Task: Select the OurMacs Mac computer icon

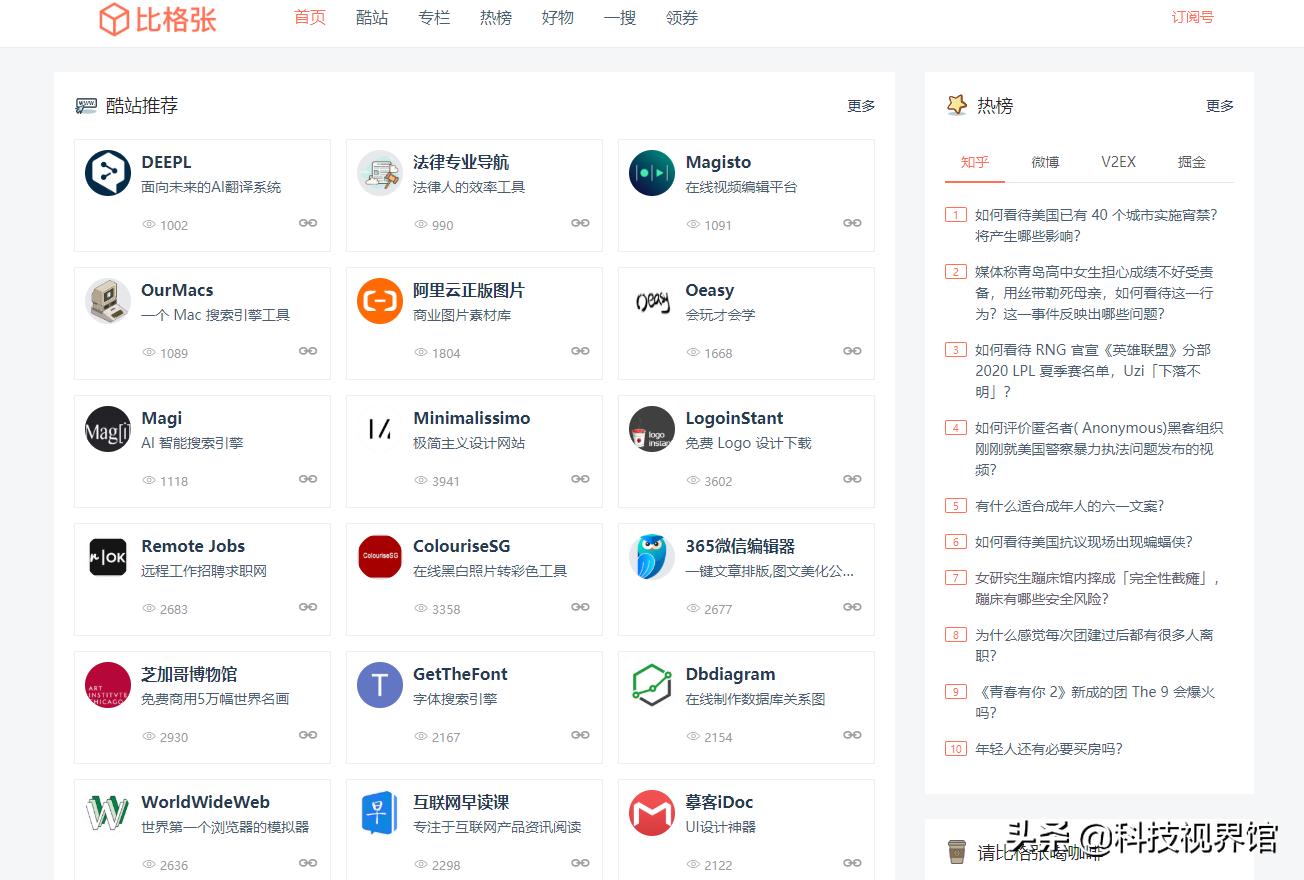Action: coord(107,300)
